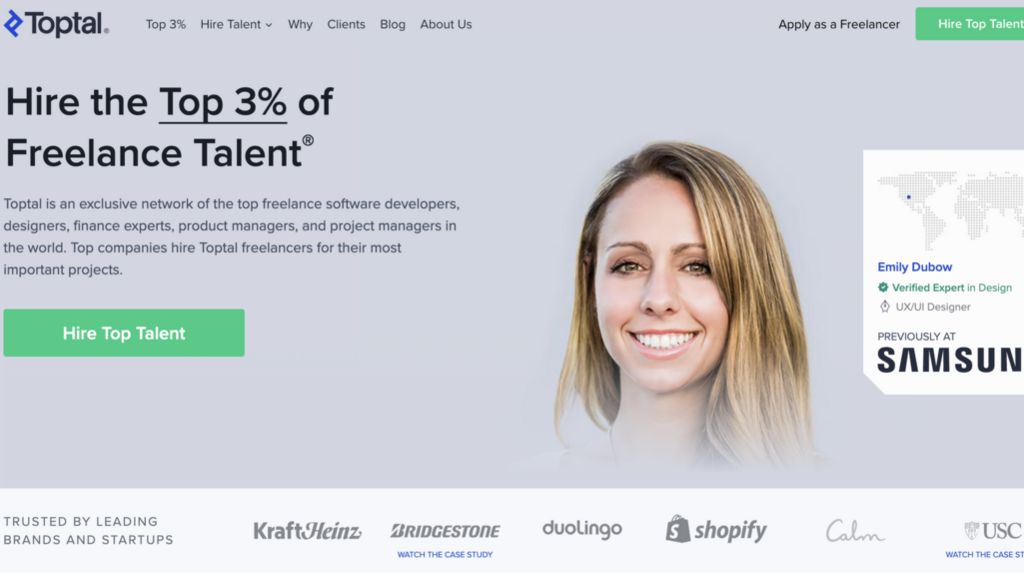Open About Us in the navigation
Image resolution: width=1024 pixels, height=576 pixels.
point(445,24)
